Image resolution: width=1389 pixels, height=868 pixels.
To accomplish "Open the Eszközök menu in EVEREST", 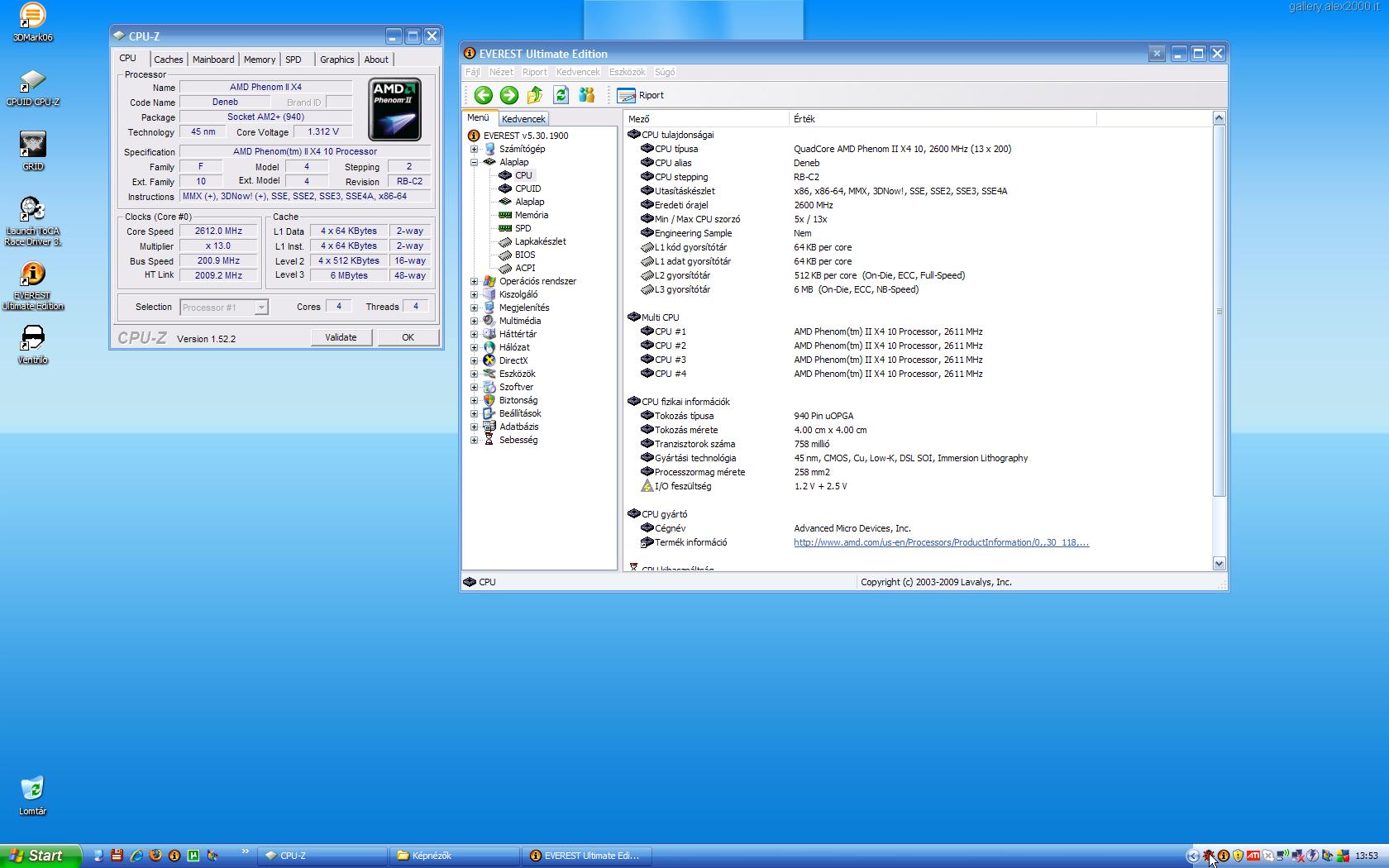I will point(627,72).
